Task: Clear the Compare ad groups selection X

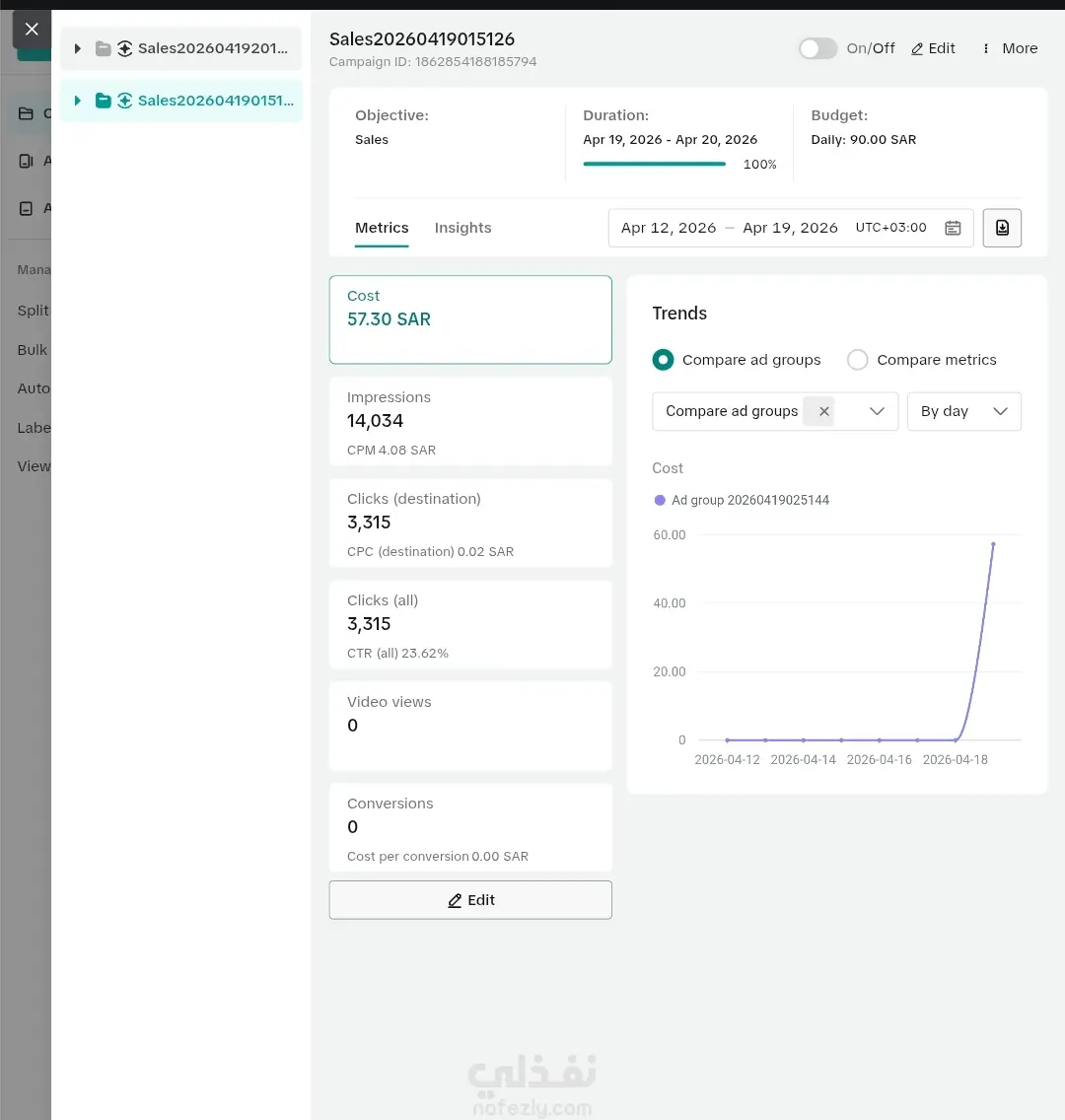Action: click(x=823, y=411)
